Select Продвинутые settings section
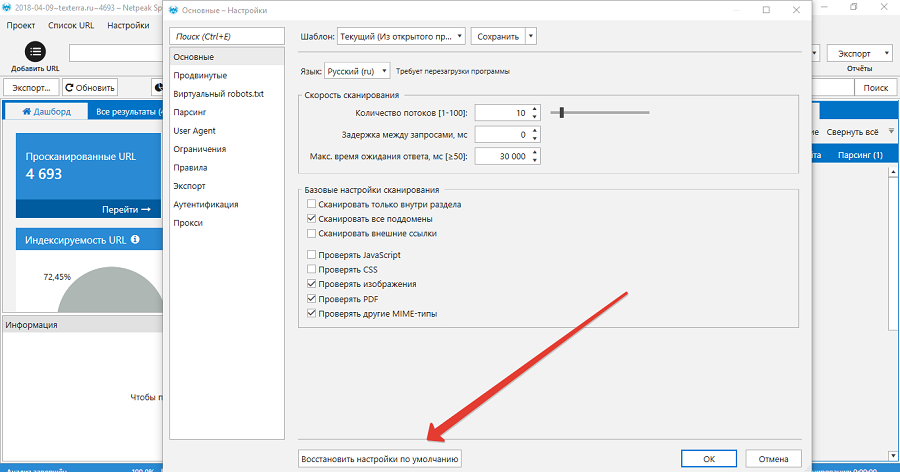Screen dimensions: 900x472 (x=227, y=75)
